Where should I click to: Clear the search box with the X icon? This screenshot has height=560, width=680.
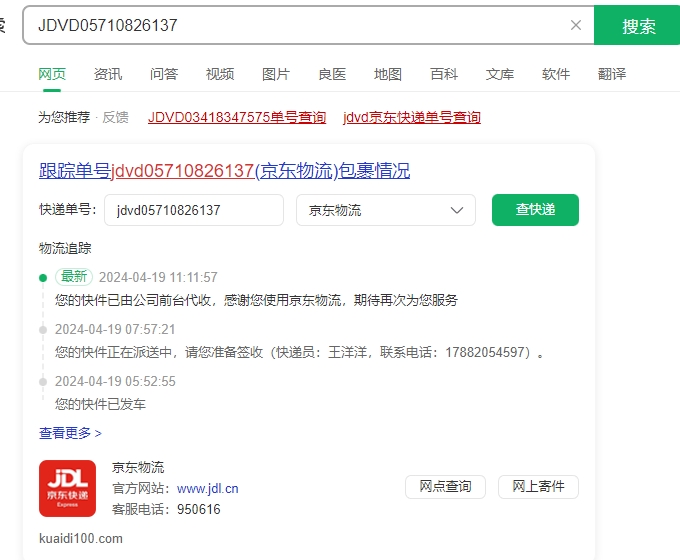pyautogui.click(x=575, y=25)
